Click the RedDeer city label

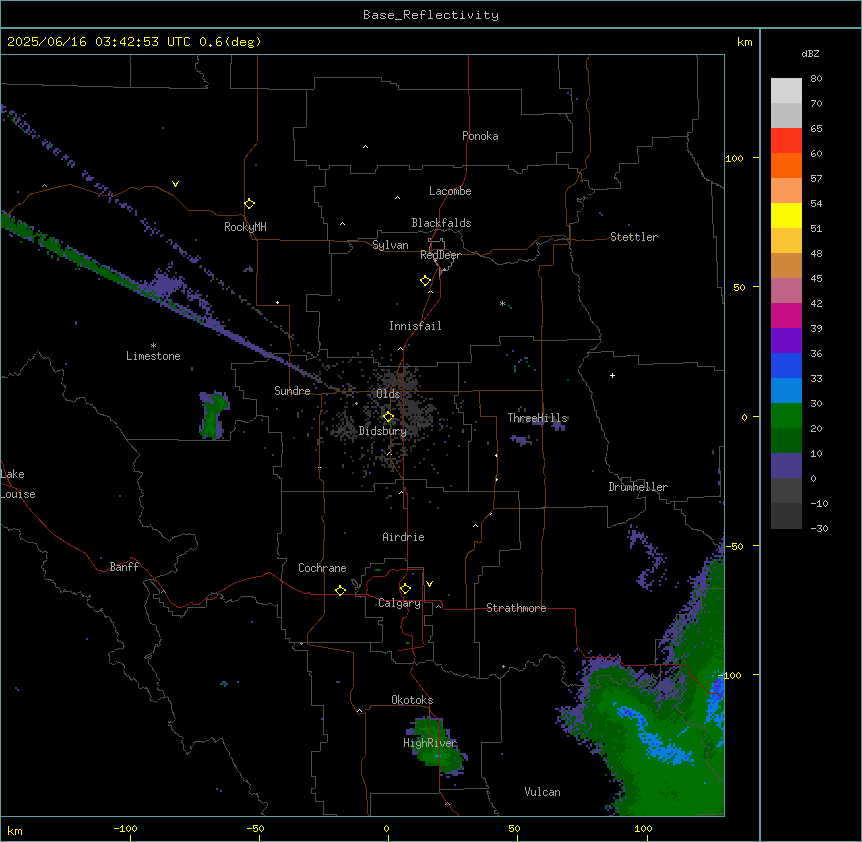coord(440,255)
